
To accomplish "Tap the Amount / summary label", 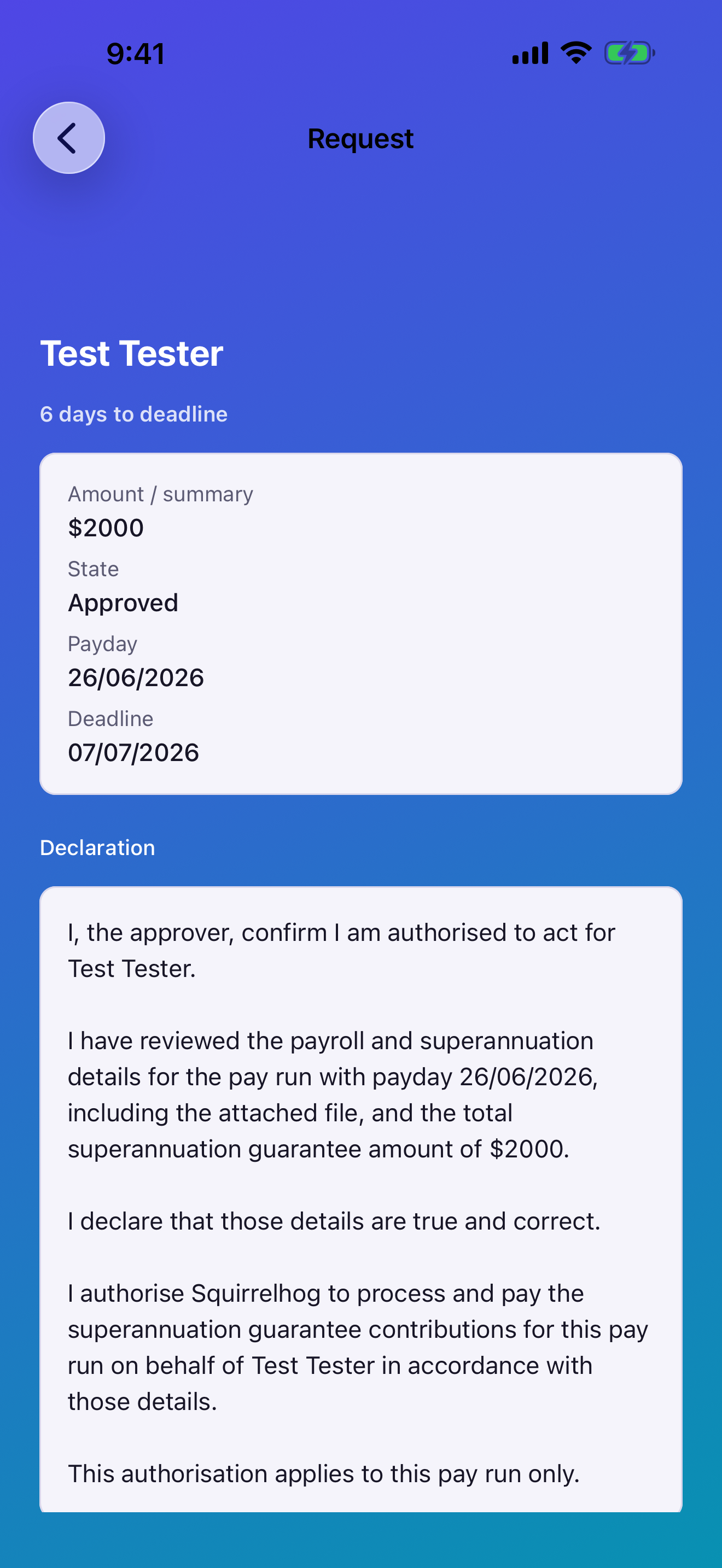I will (160, 494).
